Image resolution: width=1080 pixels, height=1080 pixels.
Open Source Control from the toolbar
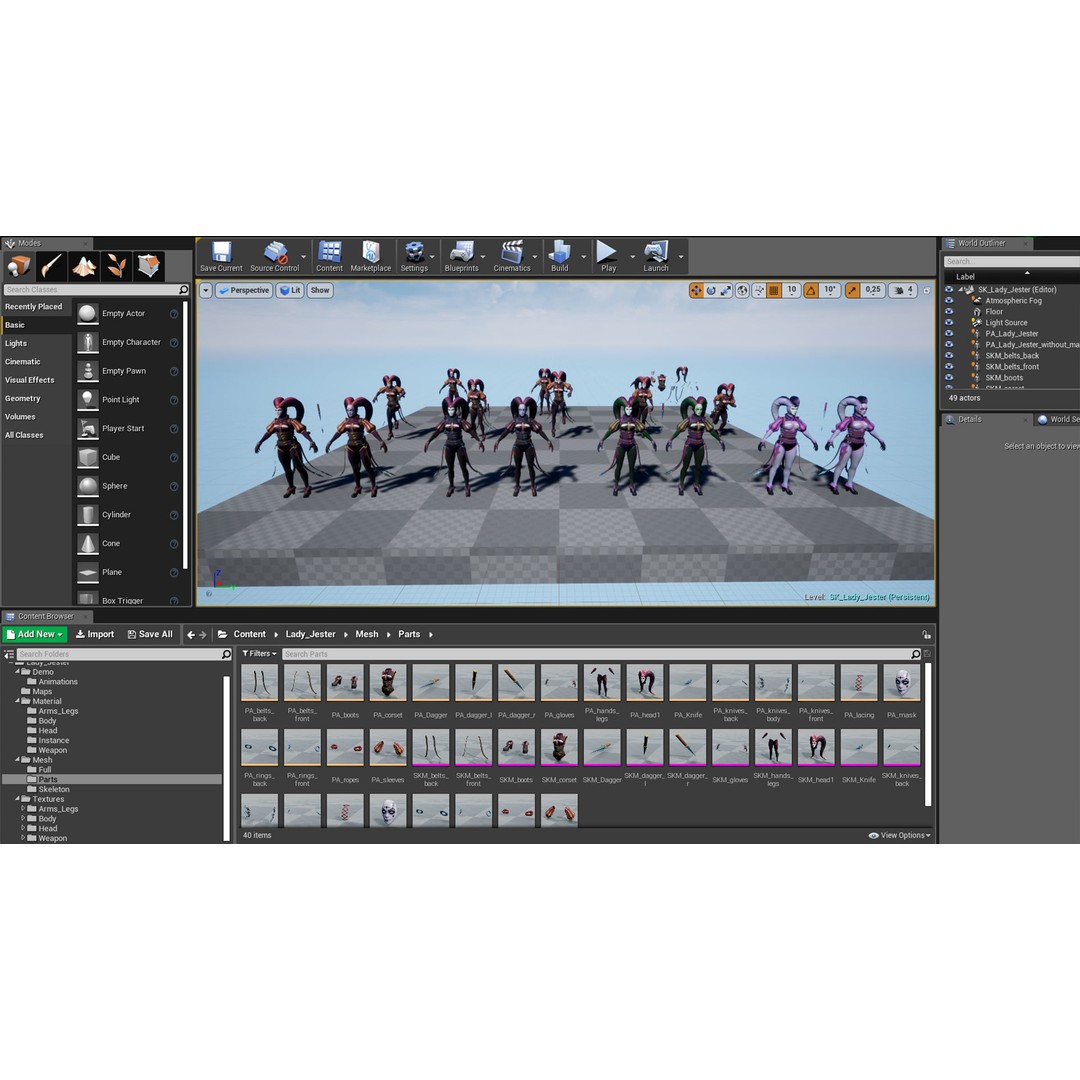click(275, 256)
